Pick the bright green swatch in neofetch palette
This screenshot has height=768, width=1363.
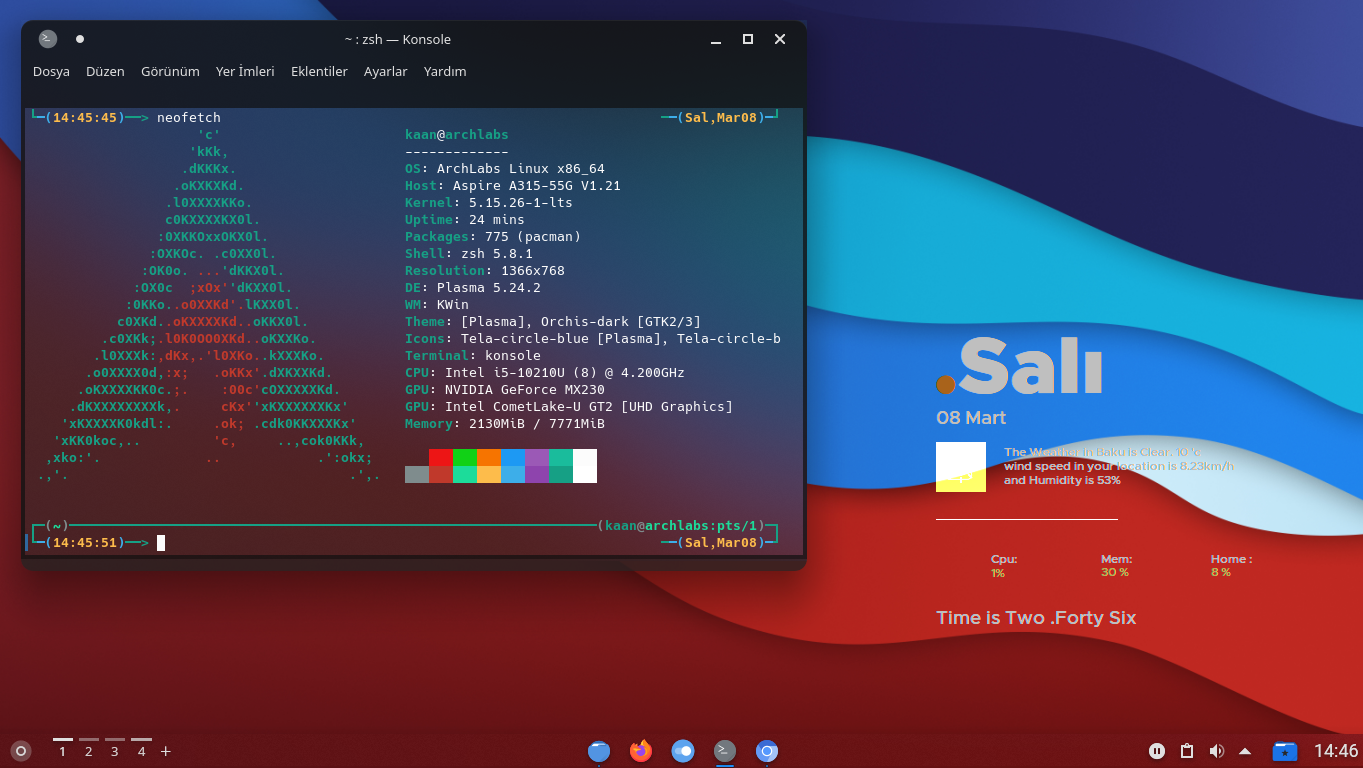click(x=465, y=458)
